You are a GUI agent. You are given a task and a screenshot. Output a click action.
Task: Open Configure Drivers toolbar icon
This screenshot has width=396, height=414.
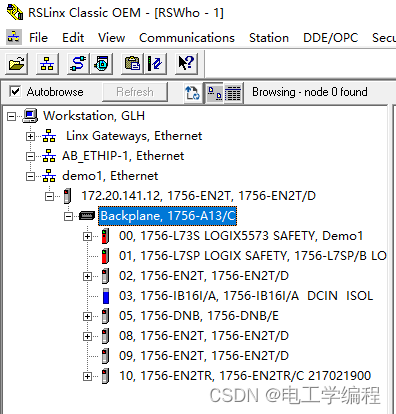78,63
